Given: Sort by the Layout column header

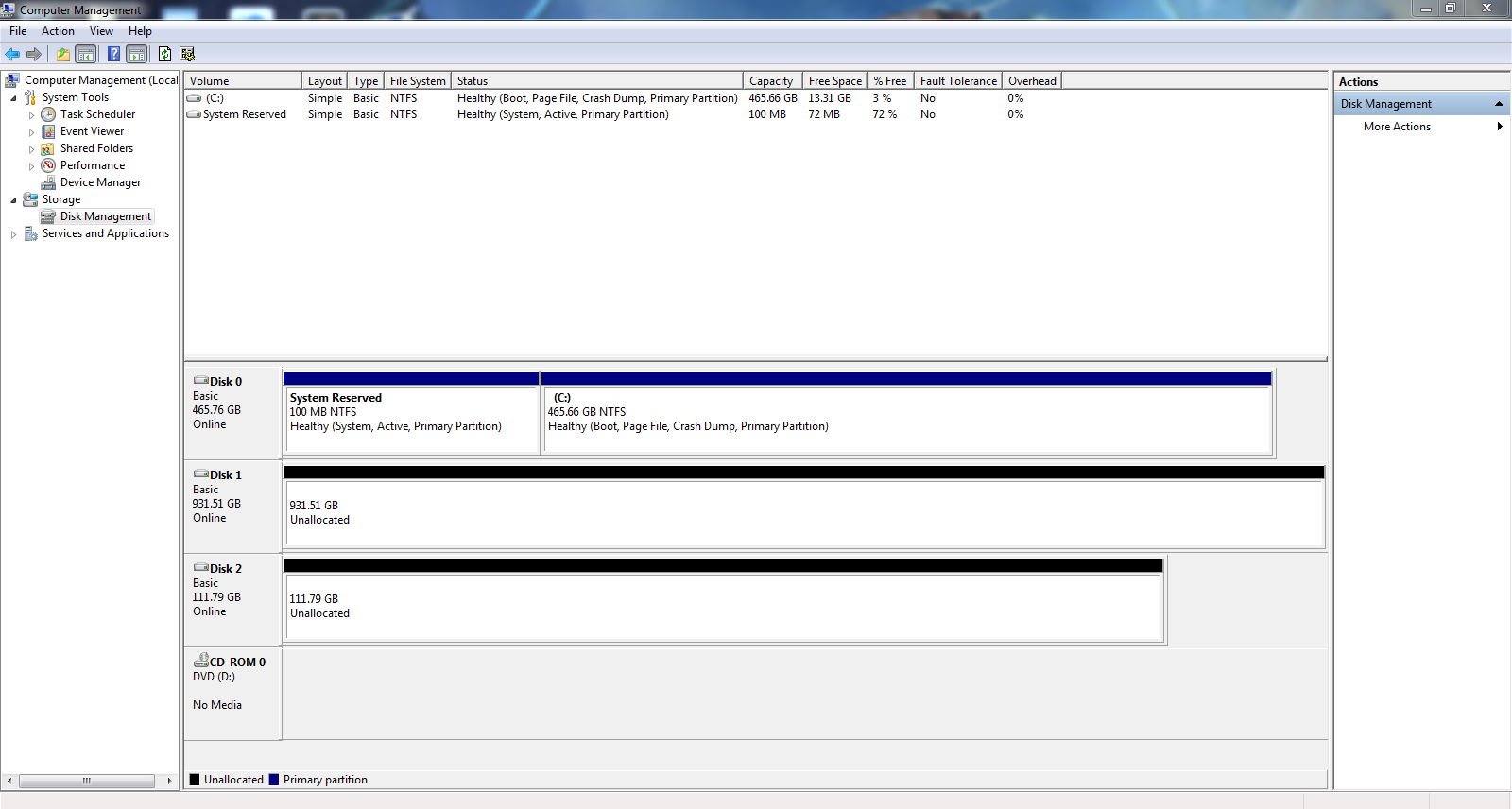Looking at the screenshot, I should 325,81.
